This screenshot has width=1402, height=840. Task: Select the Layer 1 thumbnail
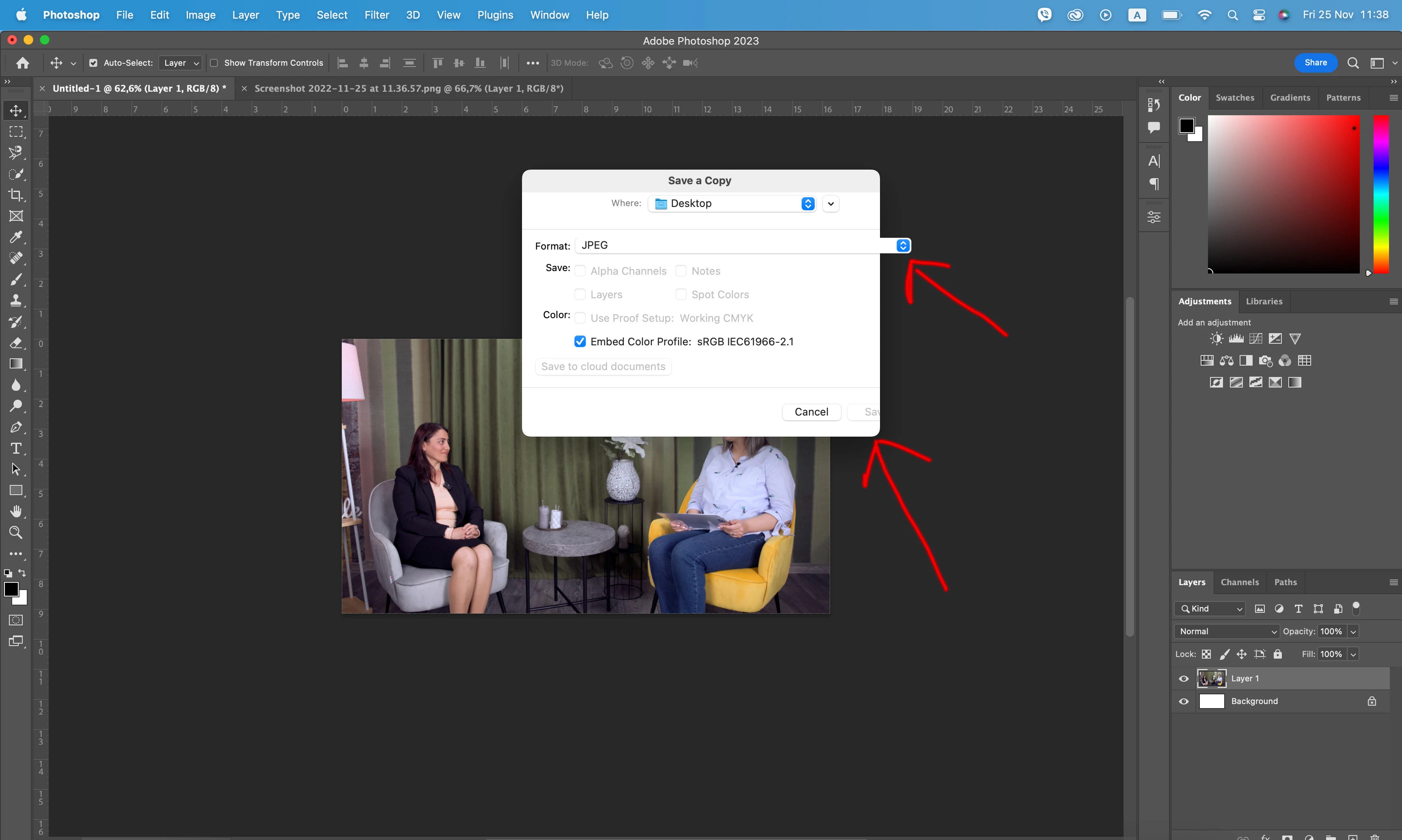(x=1211, y=678)
